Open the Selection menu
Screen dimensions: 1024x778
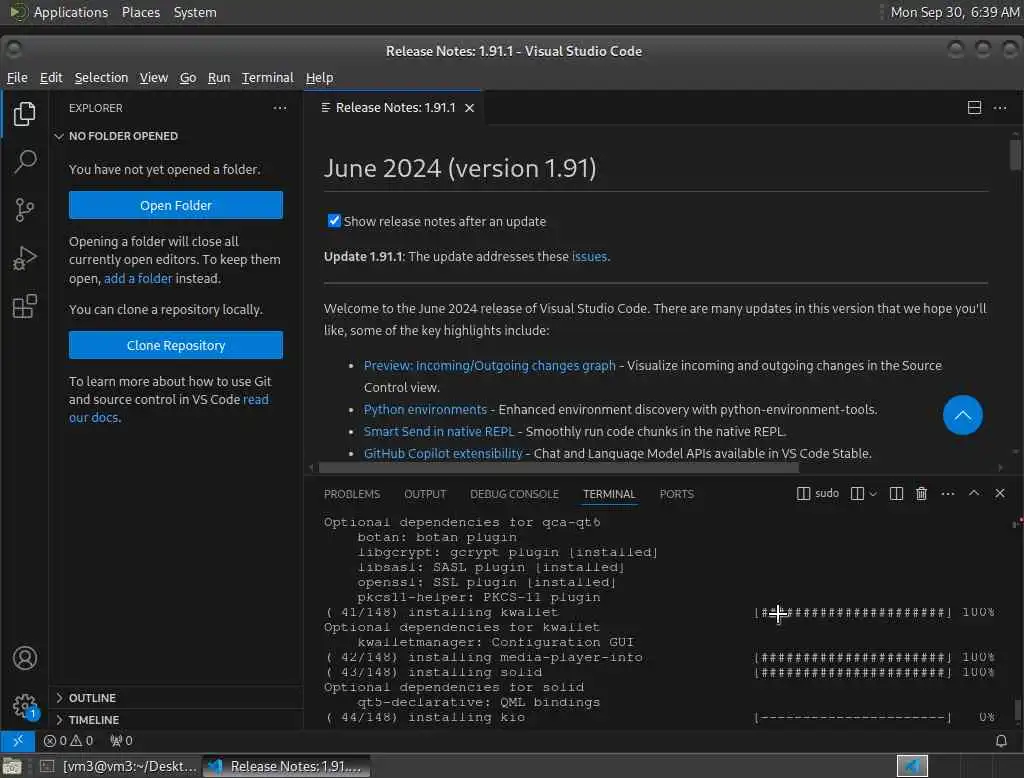101,78
